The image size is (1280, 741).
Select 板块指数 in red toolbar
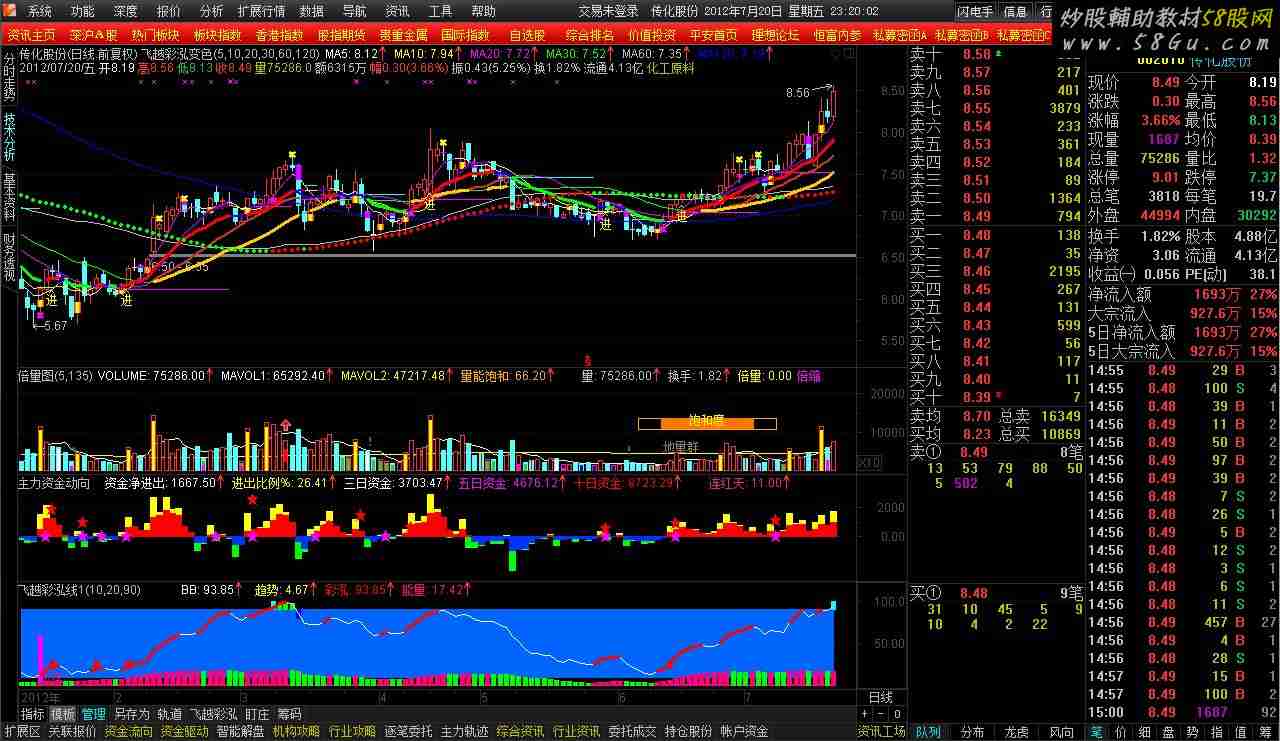[218, 35]
